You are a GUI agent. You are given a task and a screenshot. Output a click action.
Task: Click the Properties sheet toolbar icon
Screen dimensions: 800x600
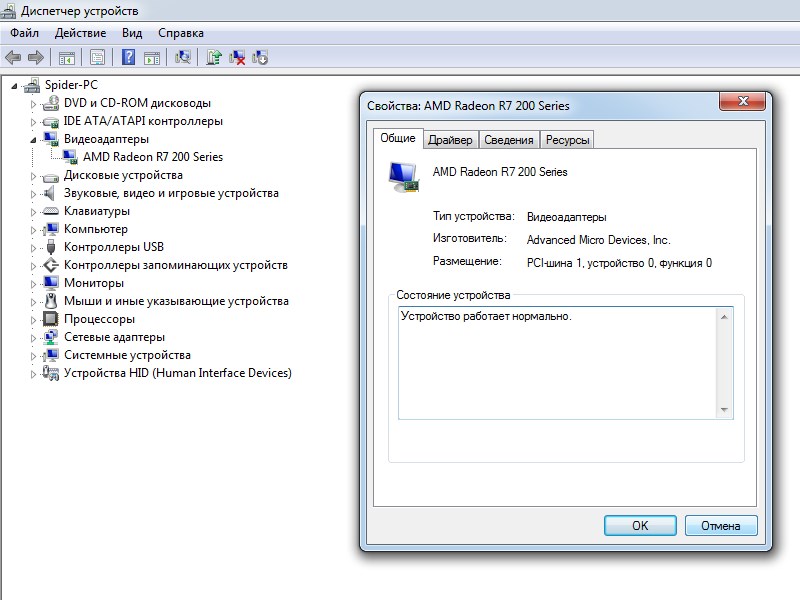point(98,57)
